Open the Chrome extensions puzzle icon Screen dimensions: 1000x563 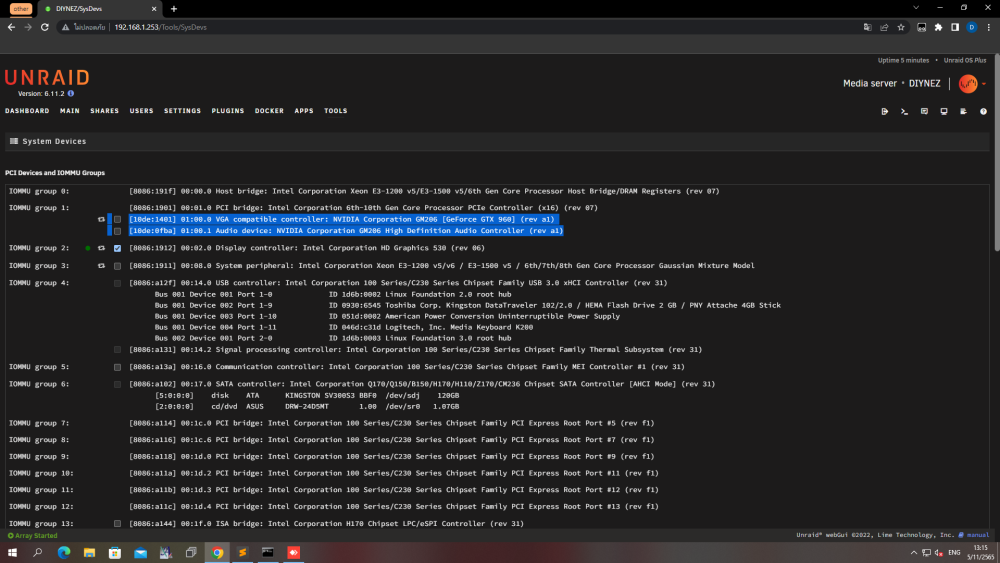[938, 27]
